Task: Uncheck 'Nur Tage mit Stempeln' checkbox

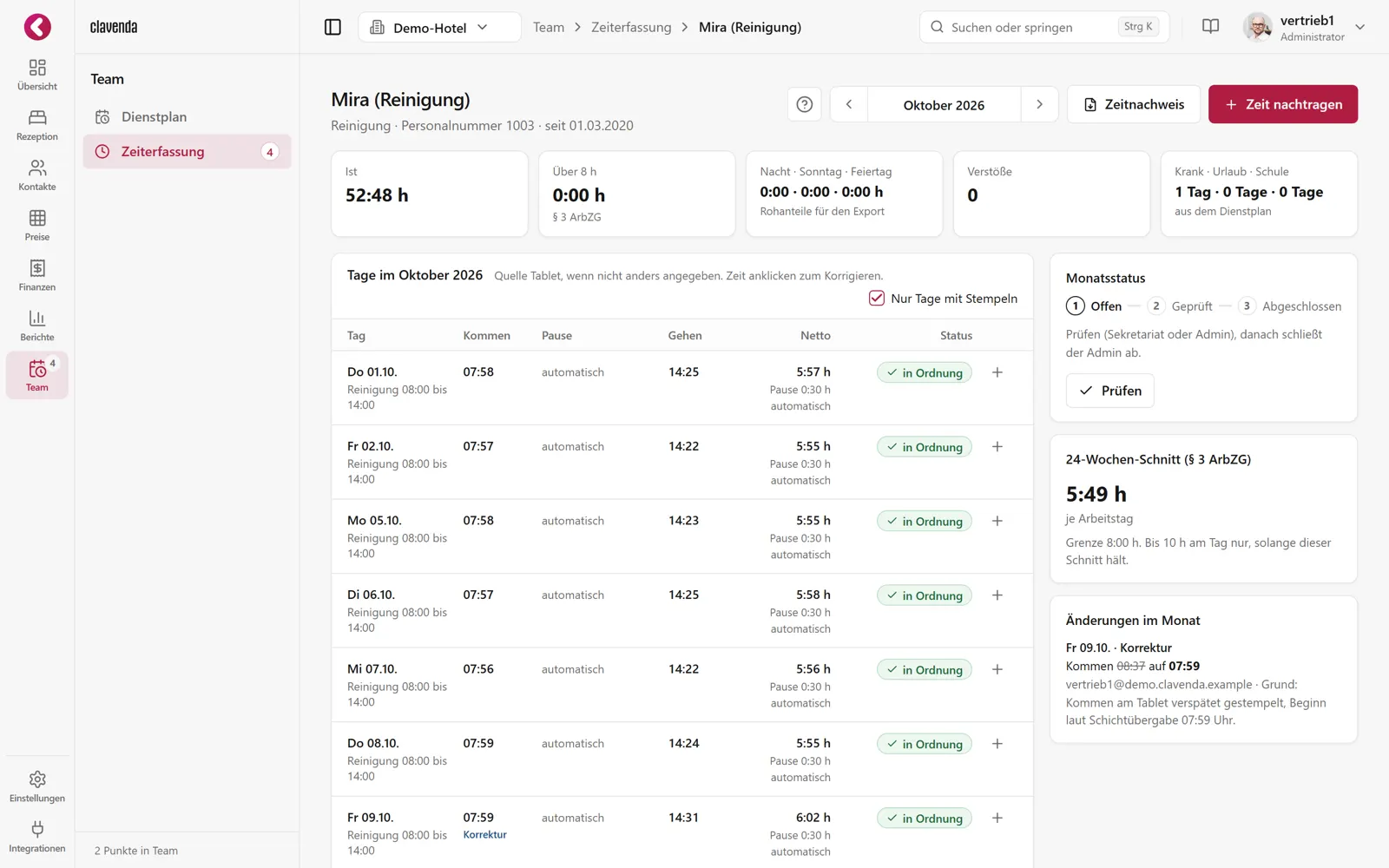Action: (x=877, y=298)
